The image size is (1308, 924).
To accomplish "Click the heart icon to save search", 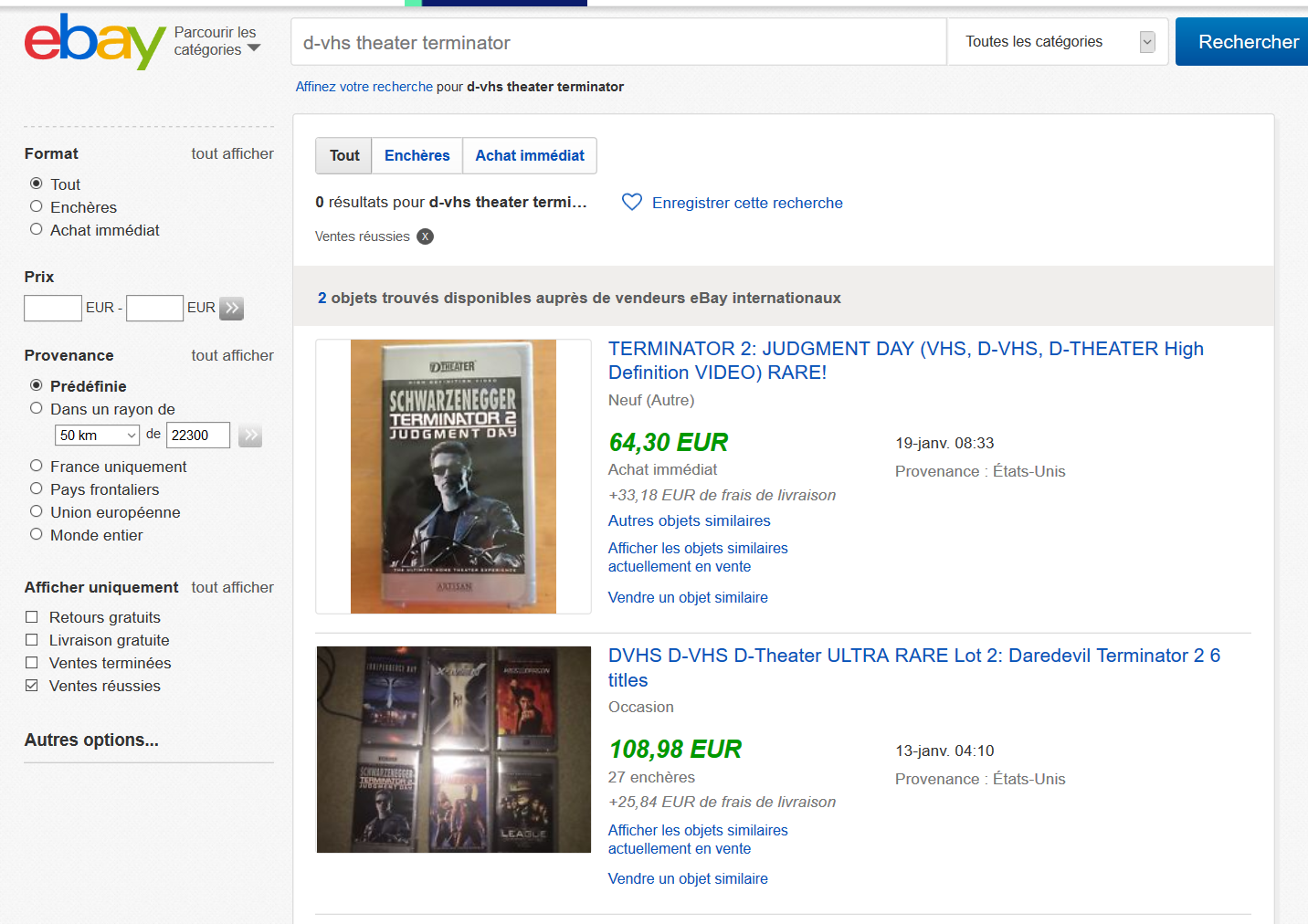I will pos(632,202).
